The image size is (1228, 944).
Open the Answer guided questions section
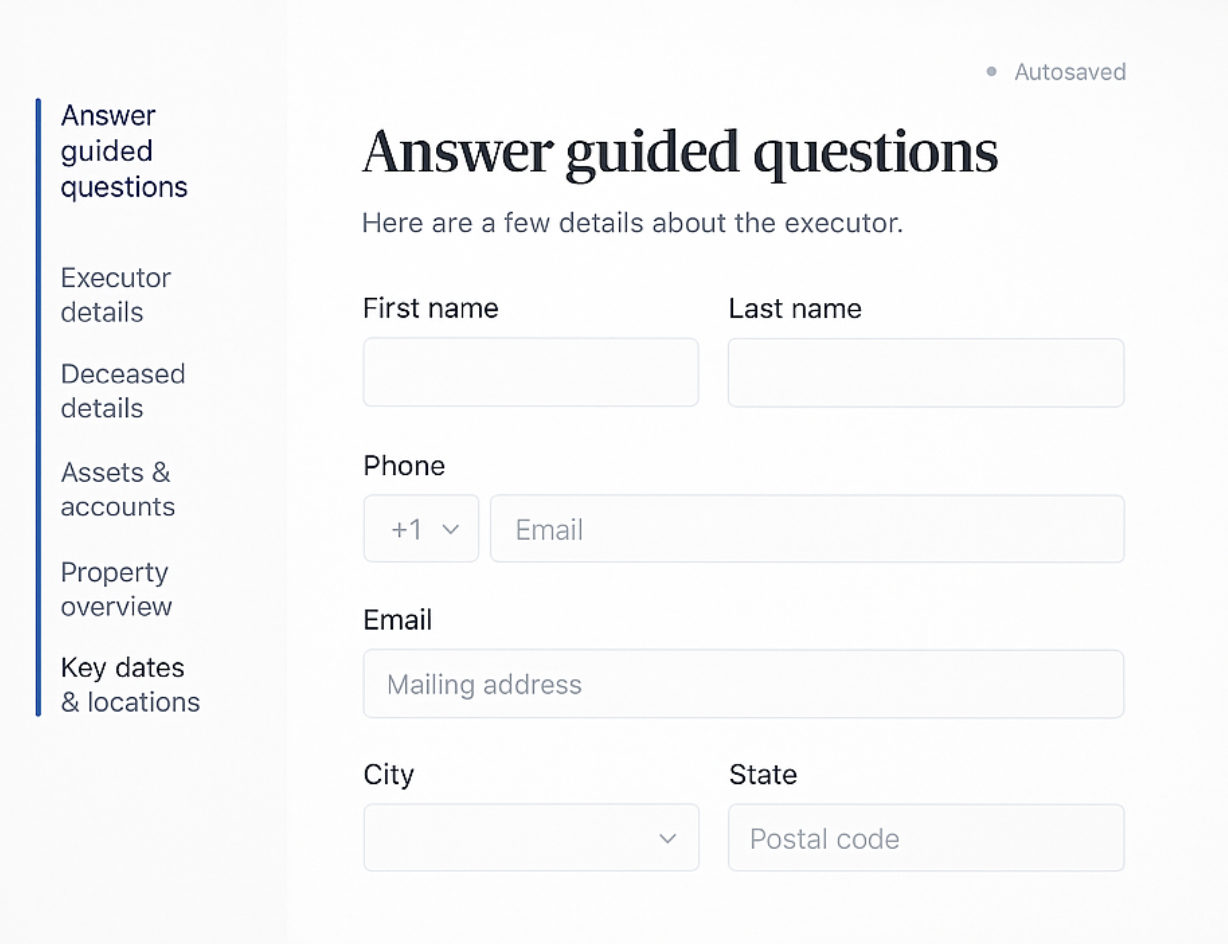click(123, 151)
